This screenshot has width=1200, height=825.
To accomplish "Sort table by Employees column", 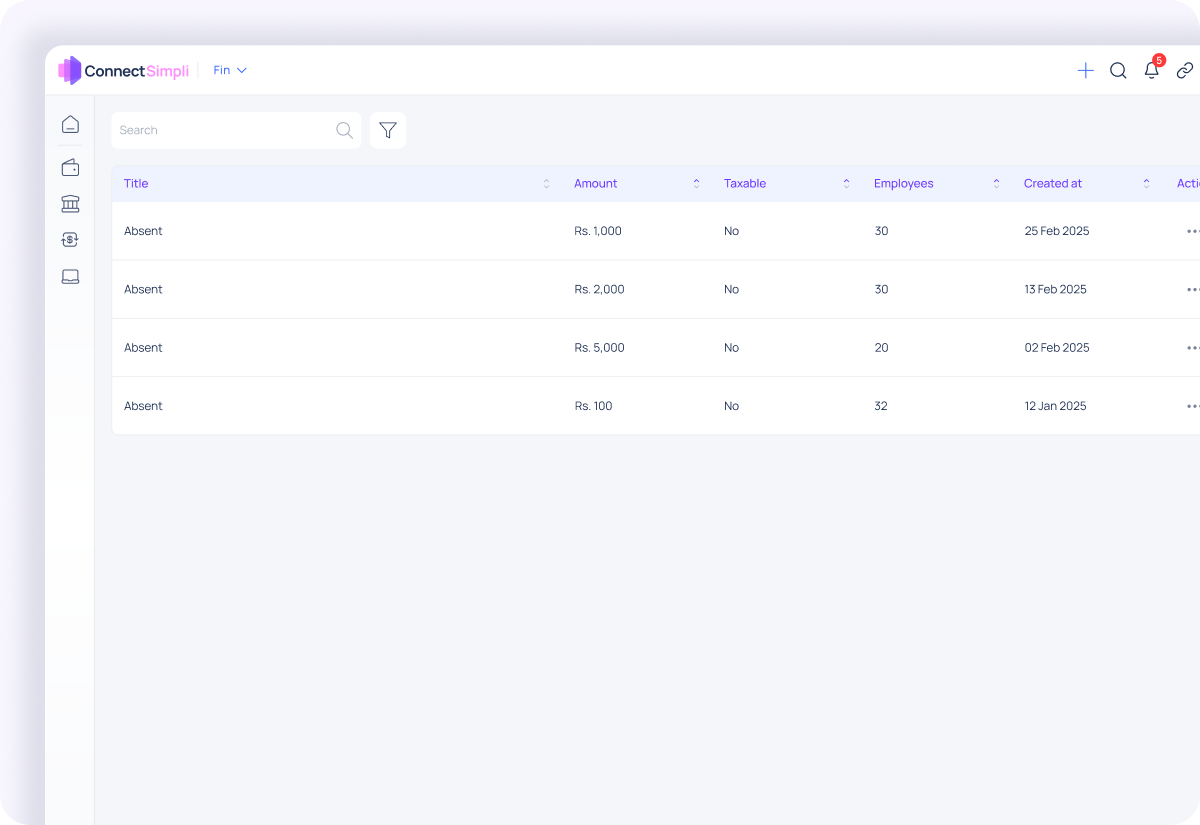I will tap(996, 184).
